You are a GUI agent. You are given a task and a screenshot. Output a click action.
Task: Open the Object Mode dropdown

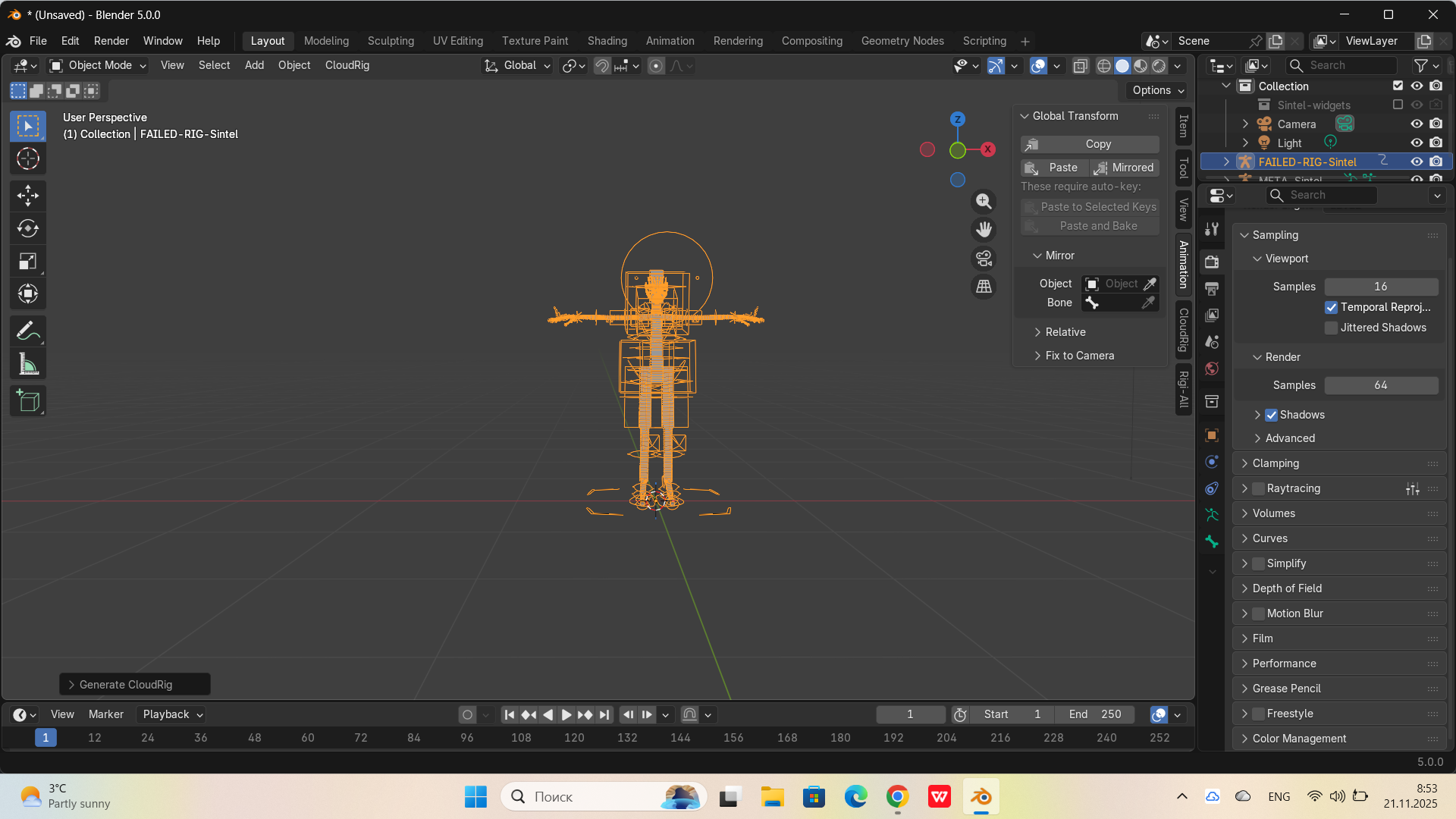(98, 65)
